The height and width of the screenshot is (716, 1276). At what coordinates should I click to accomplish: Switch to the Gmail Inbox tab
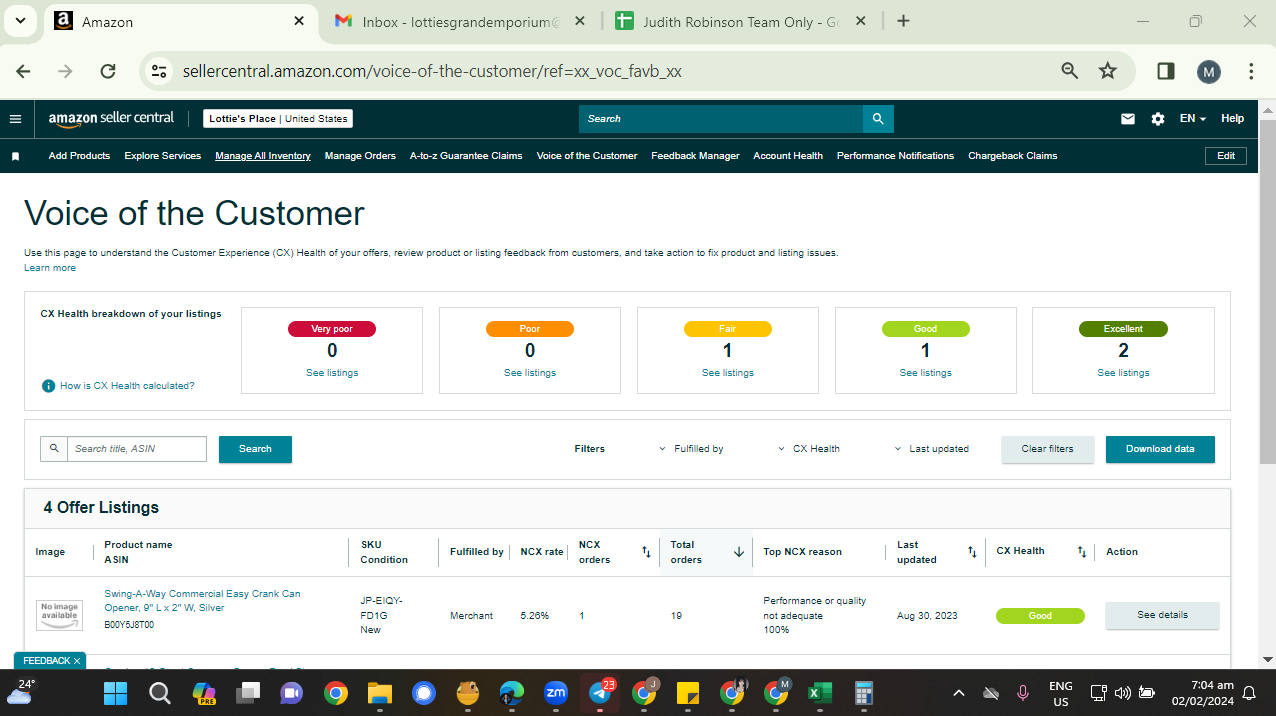coord(461,21)
